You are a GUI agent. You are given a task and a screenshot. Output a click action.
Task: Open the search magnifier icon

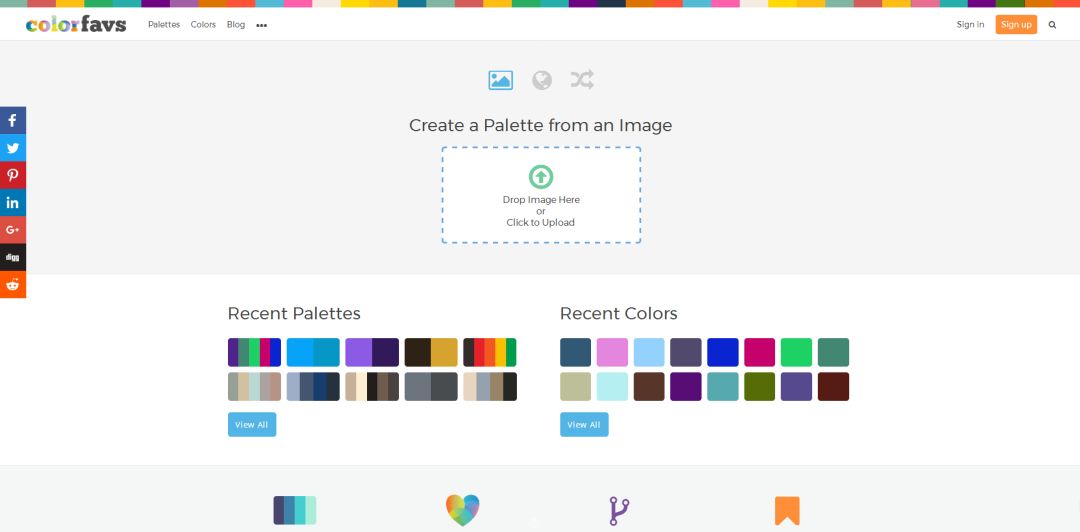click(1052, 25)
